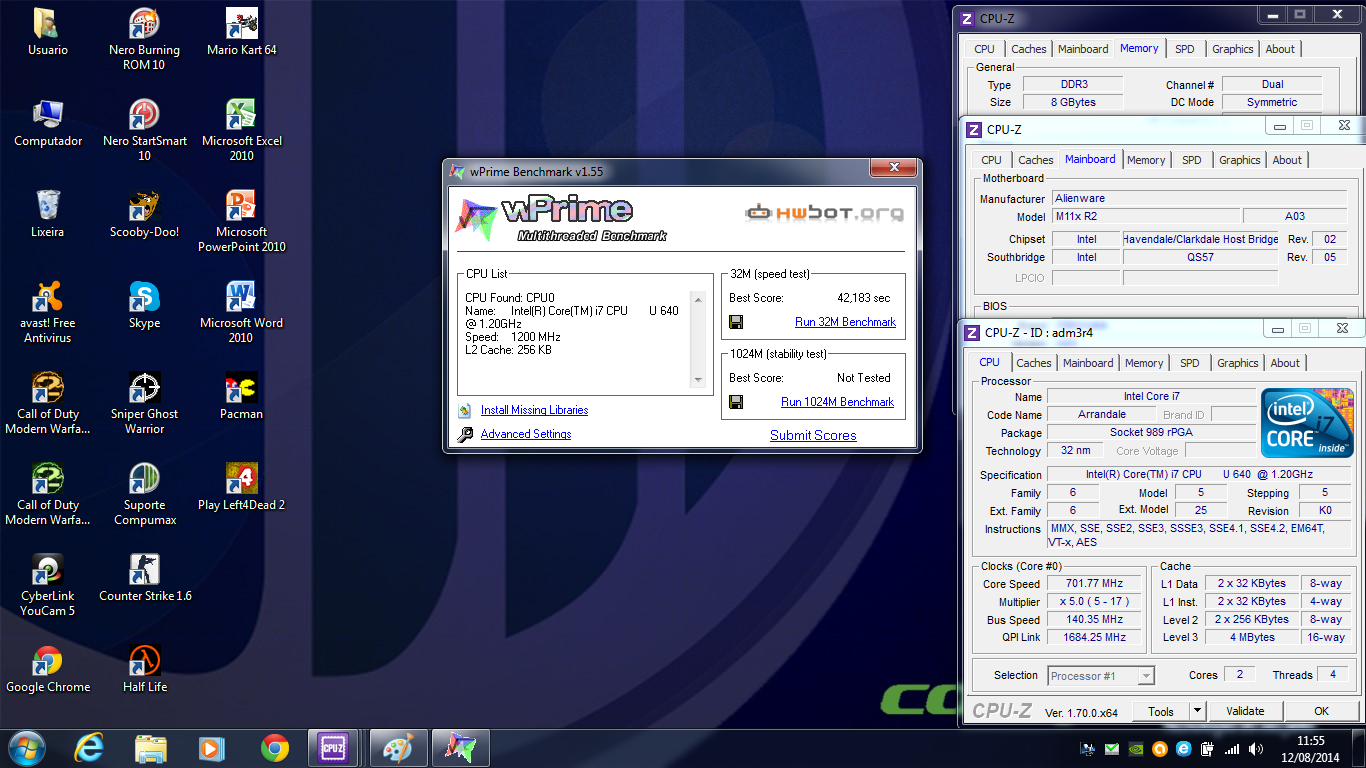Select the Usuario folder icon
This screenshot has width=1366, height=768.
click(x=48, y=32)
